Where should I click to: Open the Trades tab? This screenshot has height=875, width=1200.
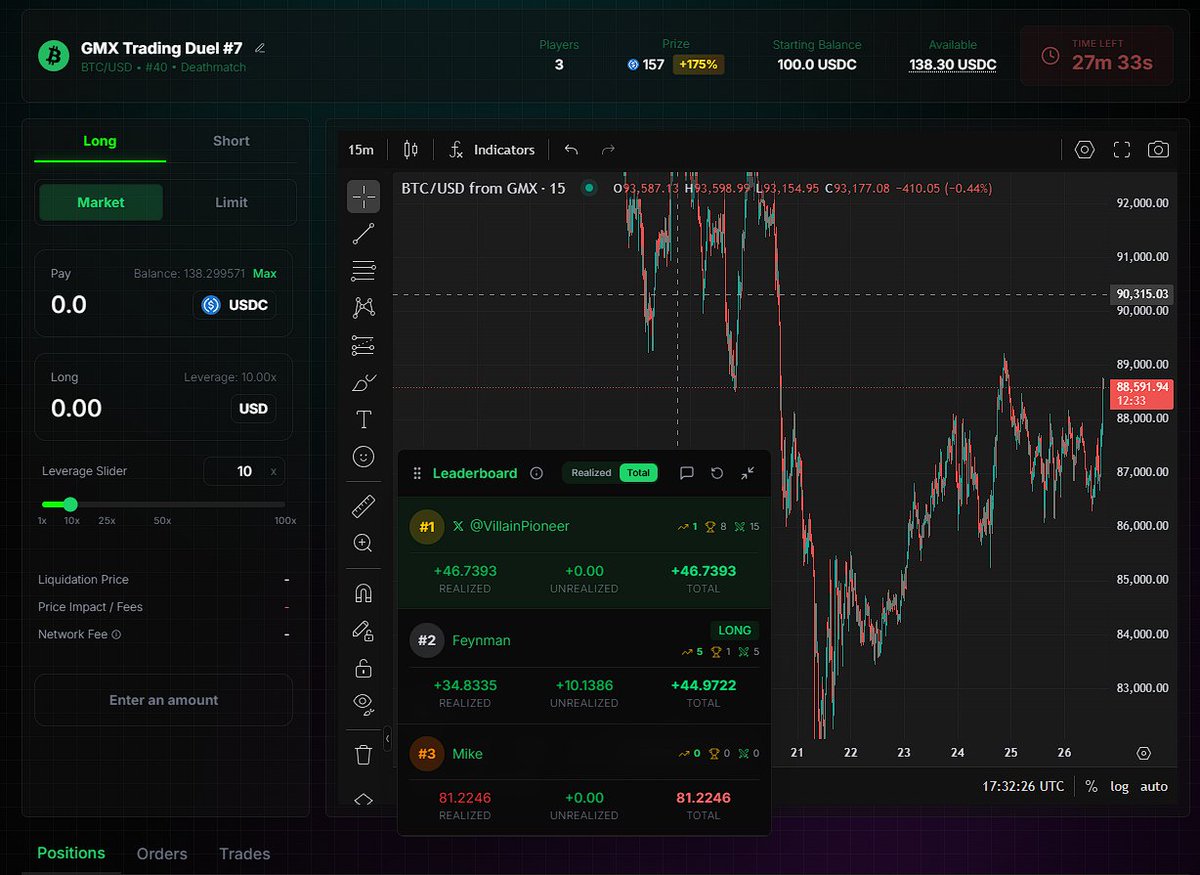[x=245, y=854]
